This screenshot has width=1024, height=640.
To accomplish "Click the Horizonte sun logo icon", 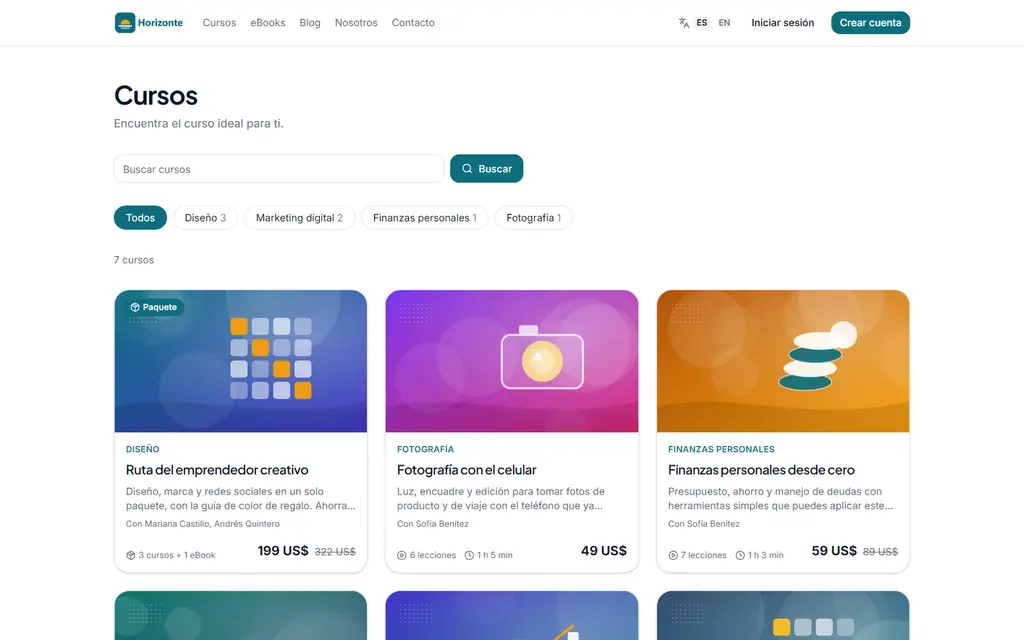I will [x=125, y=23].
